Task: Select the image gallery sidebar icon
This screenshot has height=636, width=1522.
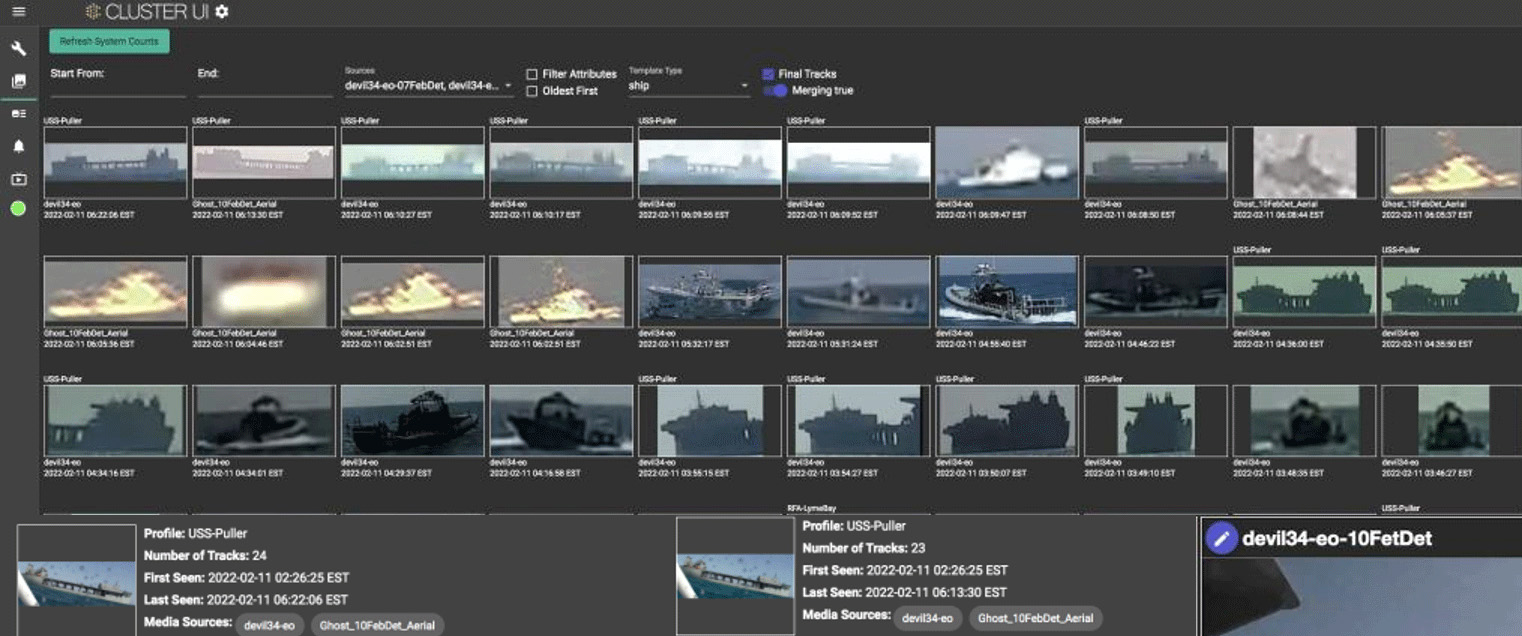Action: [x=18, y=81]
